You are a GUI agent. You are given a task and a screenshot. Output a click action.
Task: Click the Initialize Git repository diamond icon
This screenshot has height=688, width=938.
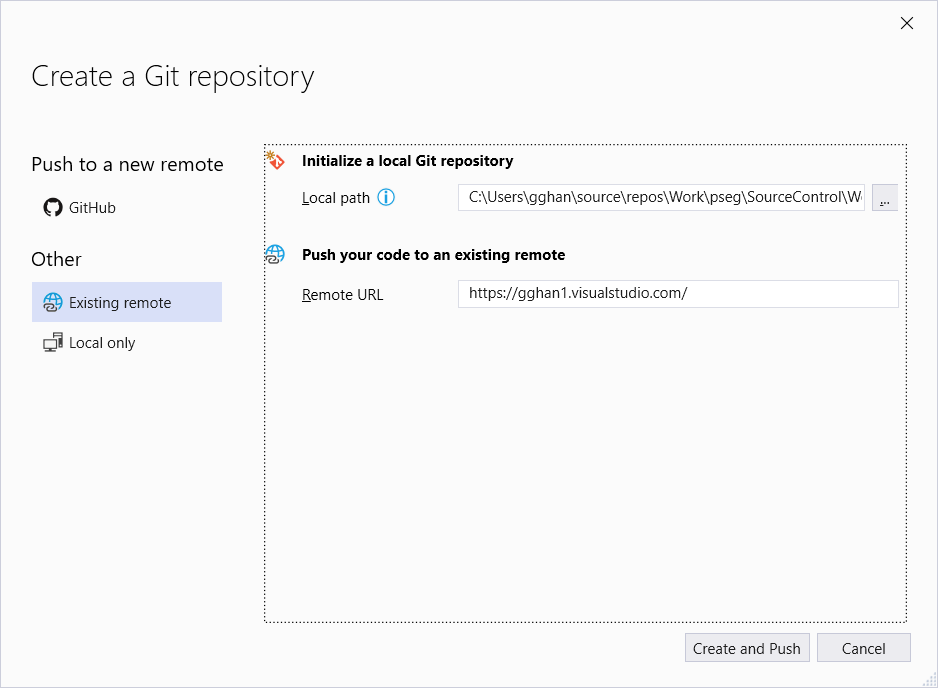click(x=275, y=160)
